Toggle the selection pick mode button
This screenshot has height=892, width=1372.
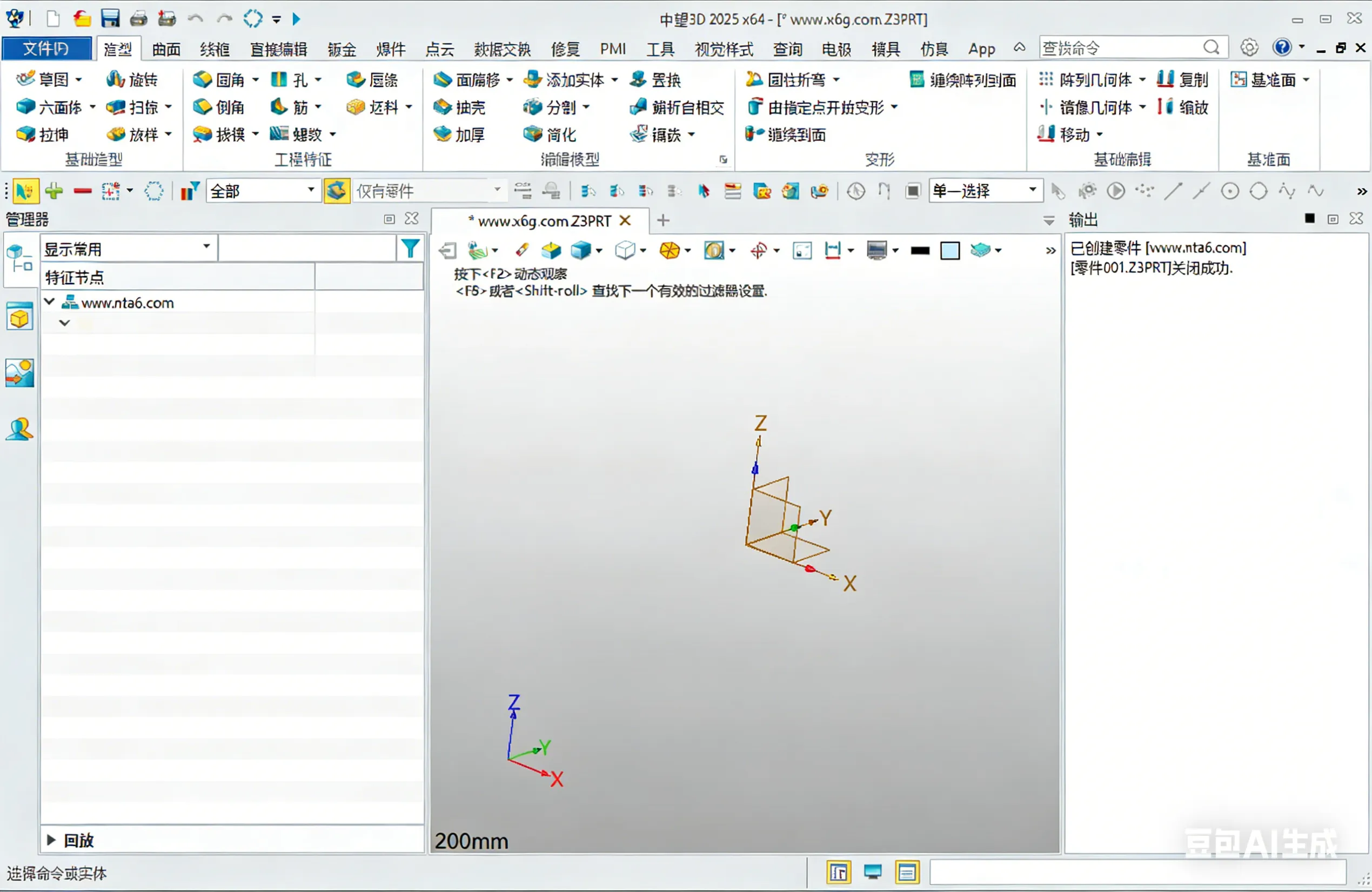[x=24, y=191]
